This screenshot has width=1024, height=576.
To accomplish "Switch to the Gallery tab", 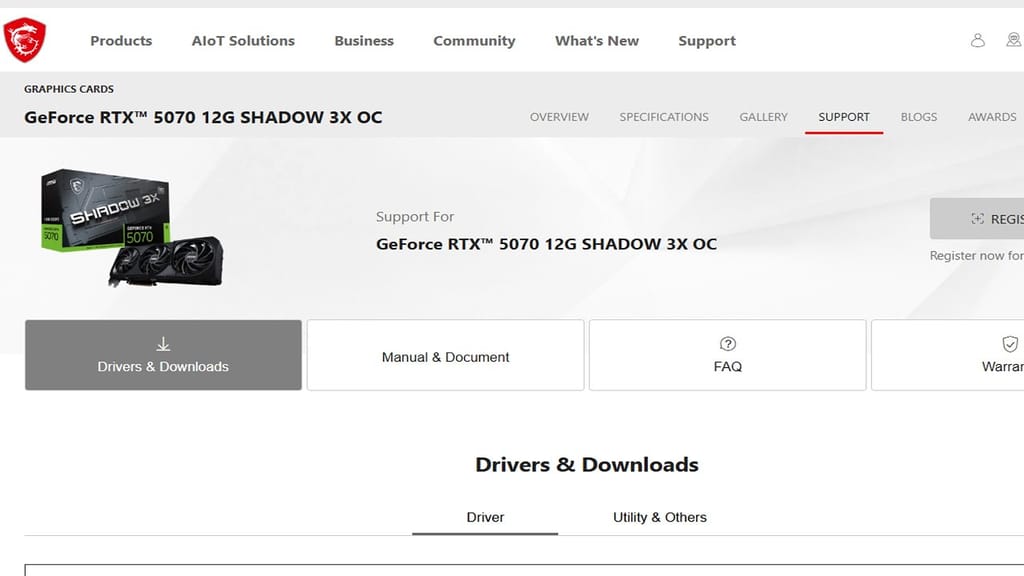I will (763, 117).
